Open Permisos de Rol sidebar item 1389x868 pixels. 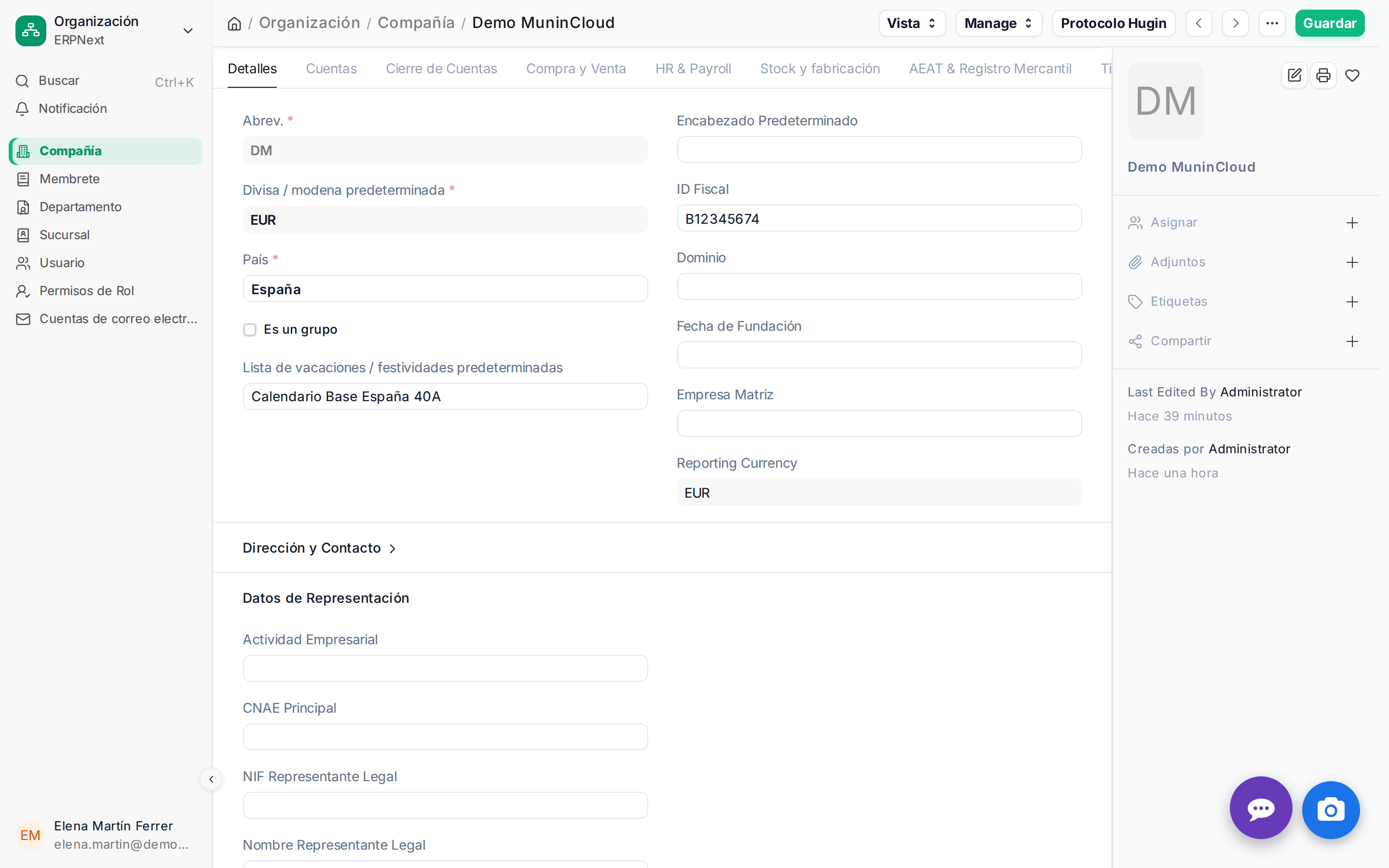(106, 291)
